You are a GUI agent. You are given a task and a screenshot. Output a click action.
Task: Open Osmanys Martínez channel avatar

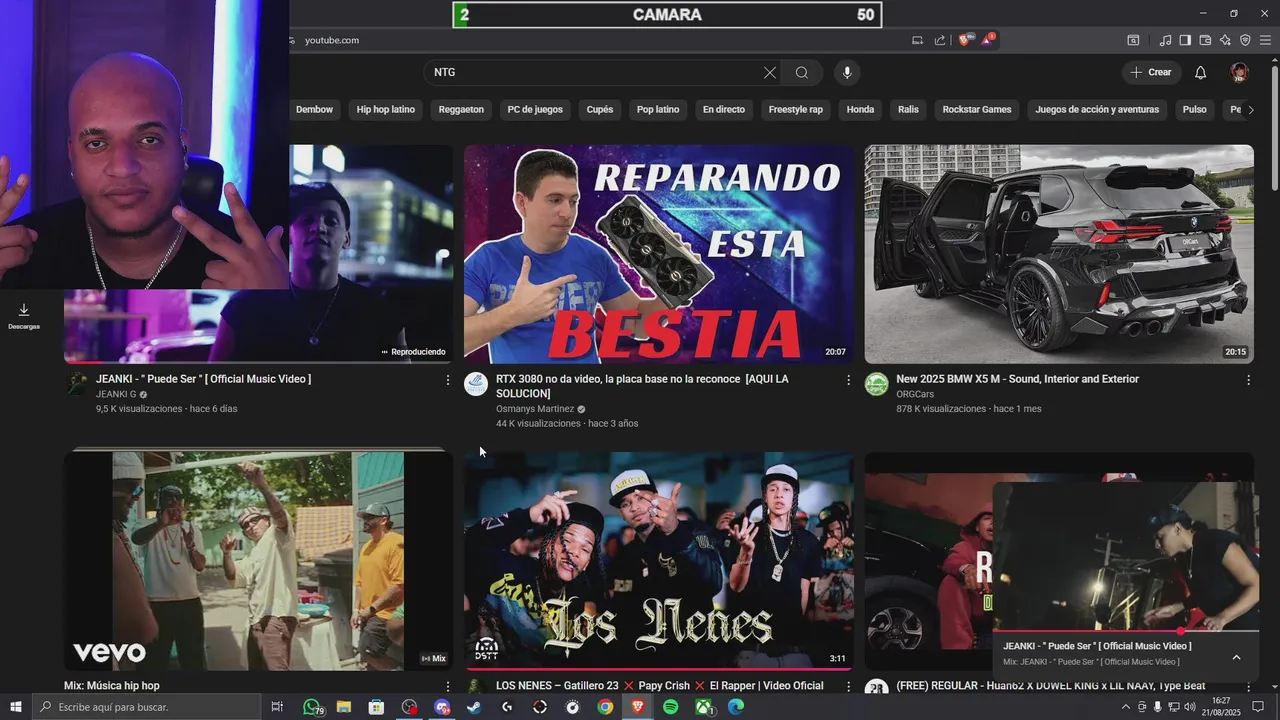[476, 385]
